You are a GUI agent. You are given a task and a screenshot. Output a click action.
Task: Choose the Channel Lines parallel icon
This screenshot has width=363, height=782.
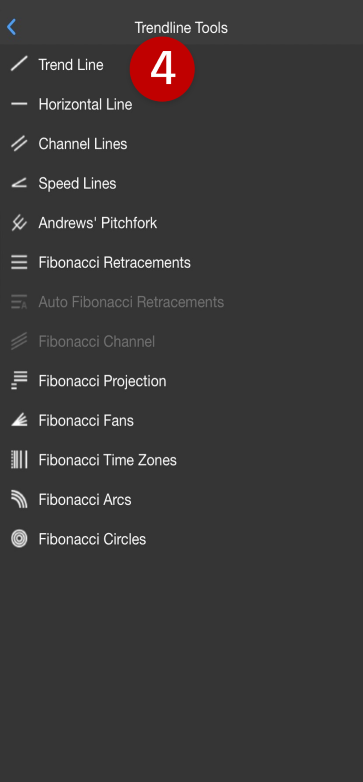19,144
